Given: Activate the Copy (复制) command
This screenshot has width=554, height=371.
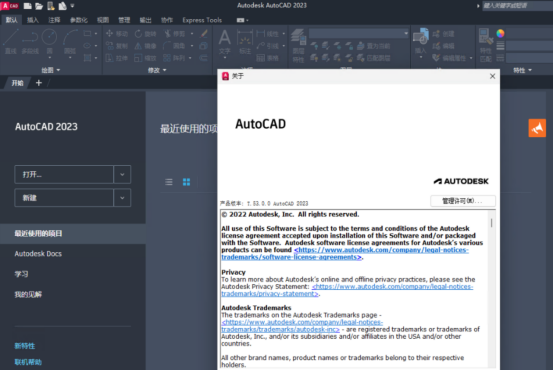Looking at the screenshot, I should point(117,46).
